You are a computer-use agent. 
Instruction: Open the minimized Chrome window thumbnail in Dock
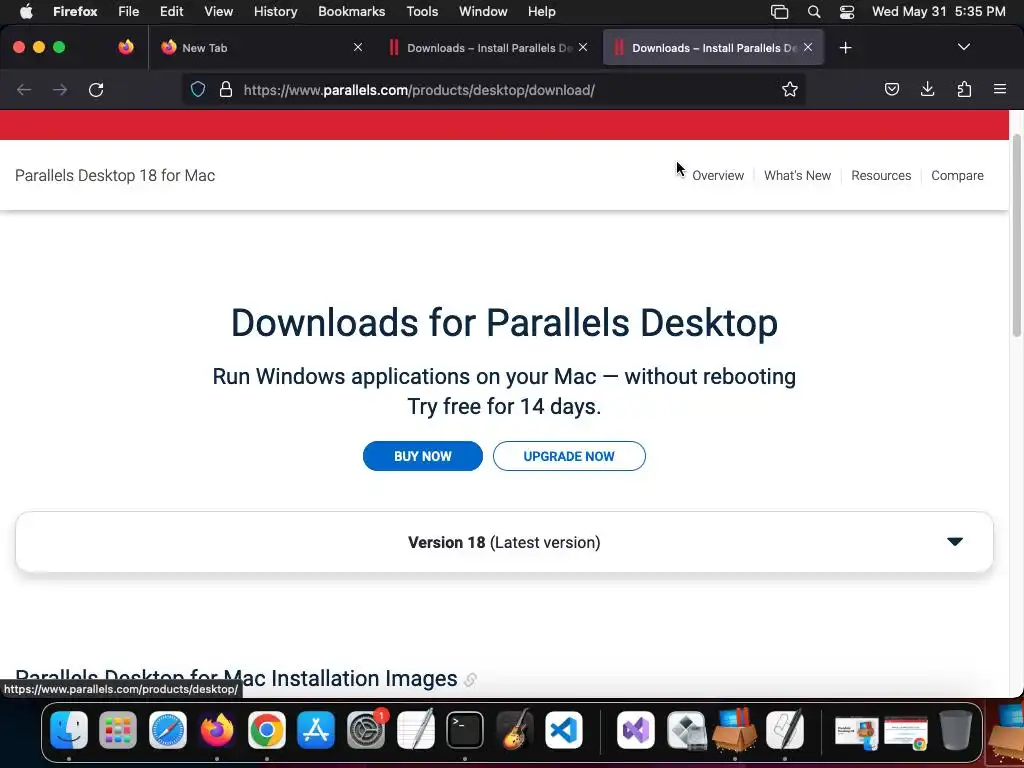pyautogui.click(x=906, y=732)
